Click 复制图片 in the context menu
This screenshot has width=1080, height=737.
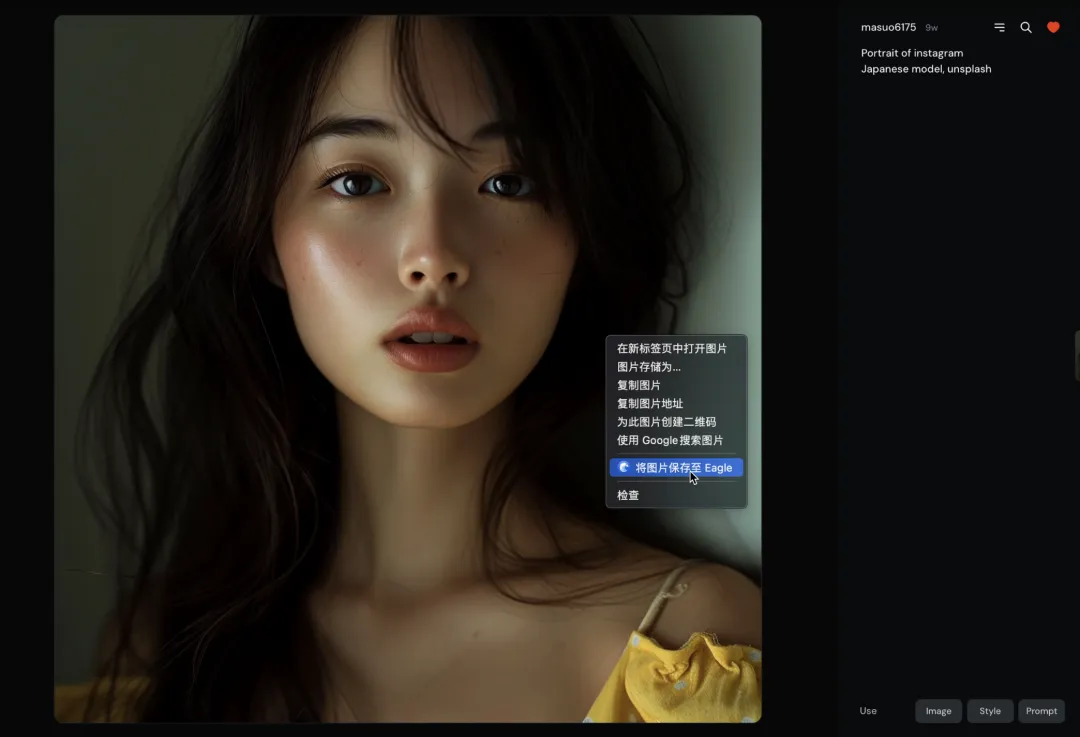638,385
